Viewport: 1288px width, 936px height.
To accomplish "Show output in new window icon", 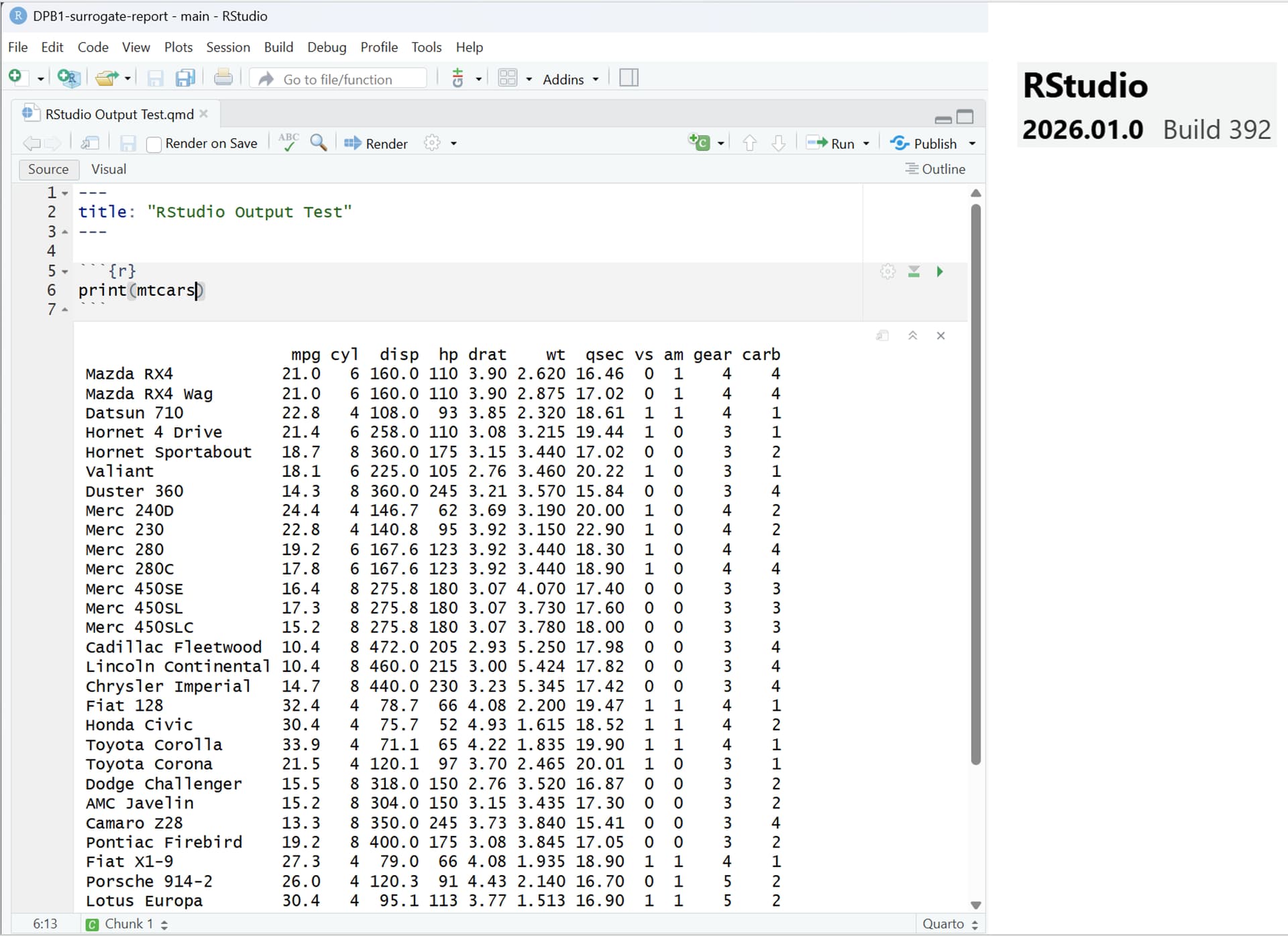I will pos(882,335).
